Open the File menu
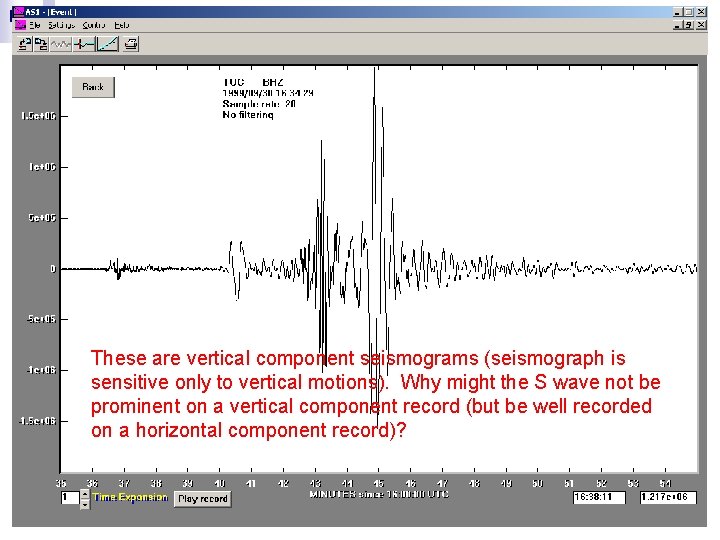The width and height of the screenshot is (720, 540). coord(34,25)
